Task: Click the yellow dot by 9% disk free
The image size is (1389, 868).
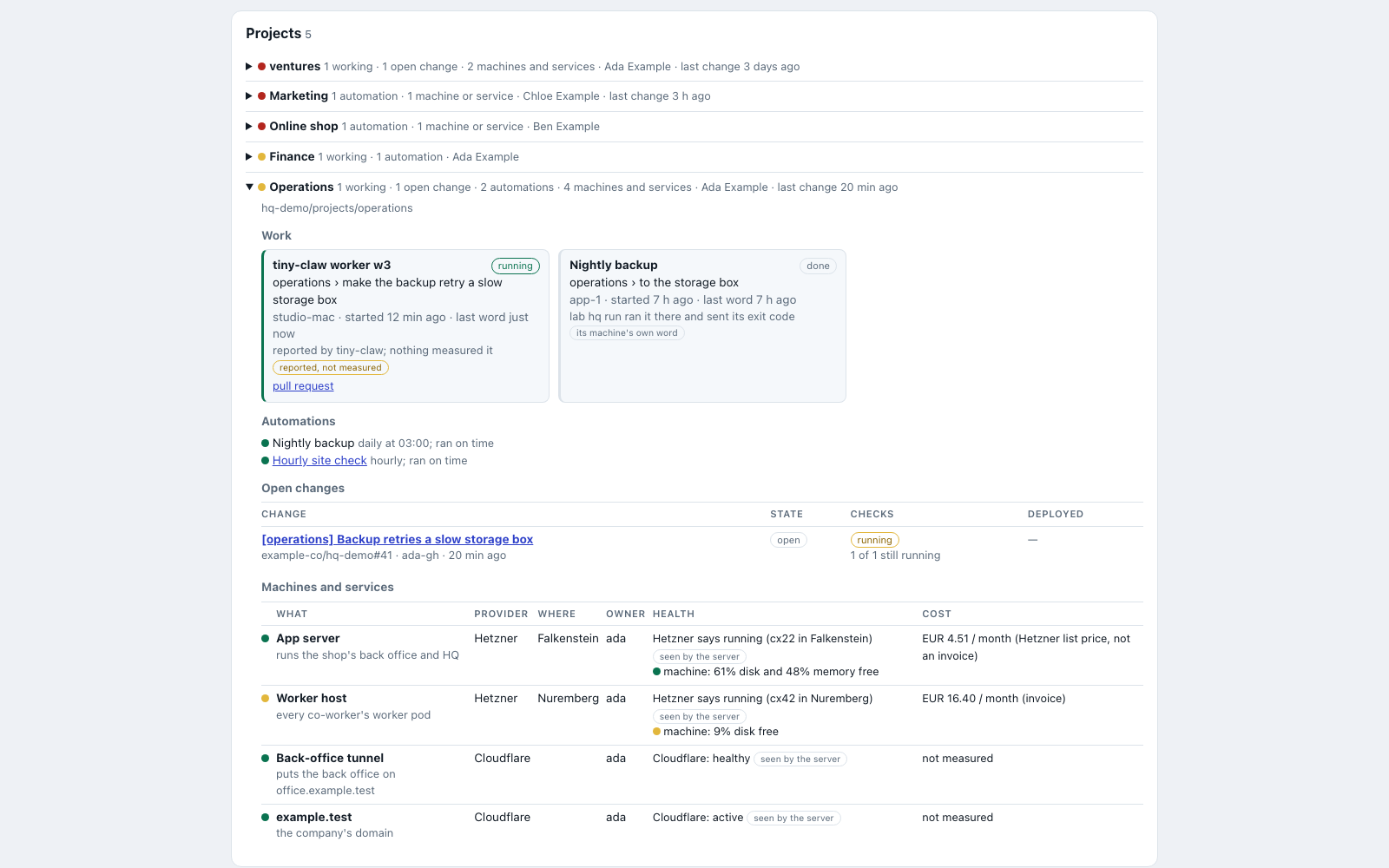Action: [x=656, y=732]
